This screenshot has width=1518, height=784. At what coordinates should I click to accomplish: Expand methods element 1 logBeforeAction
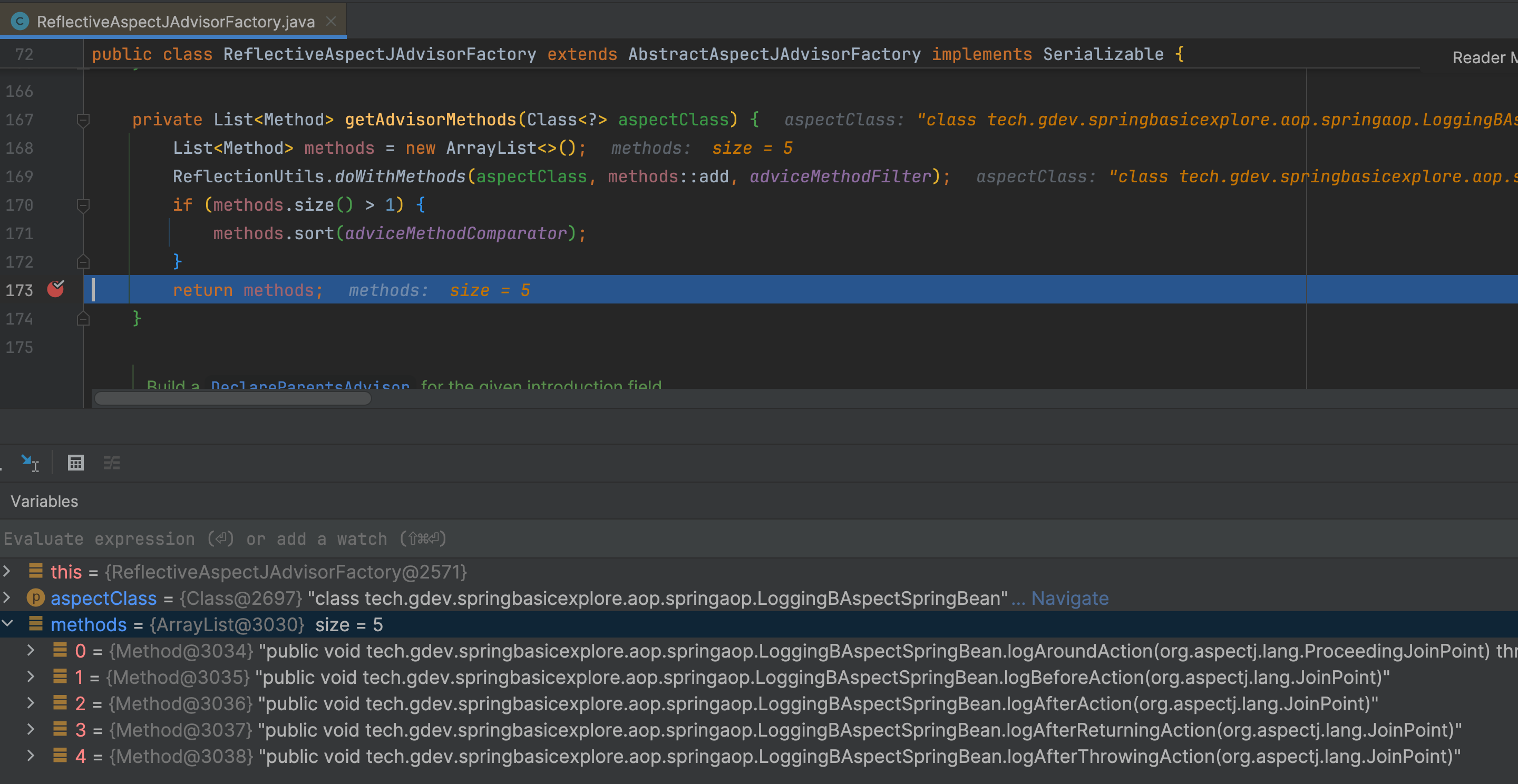31,677
